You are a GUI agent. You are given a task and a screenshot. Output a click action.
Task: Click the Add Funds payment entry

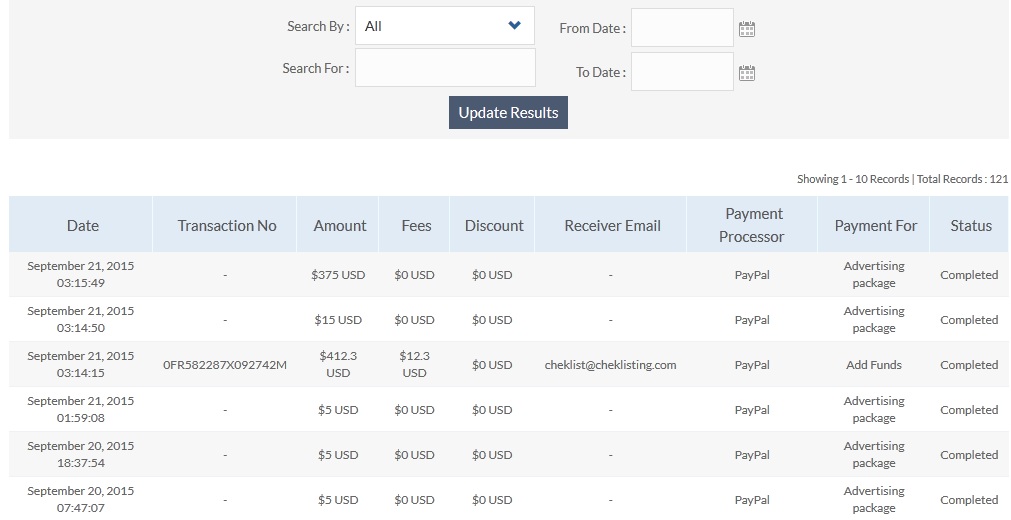coord(873,365)
